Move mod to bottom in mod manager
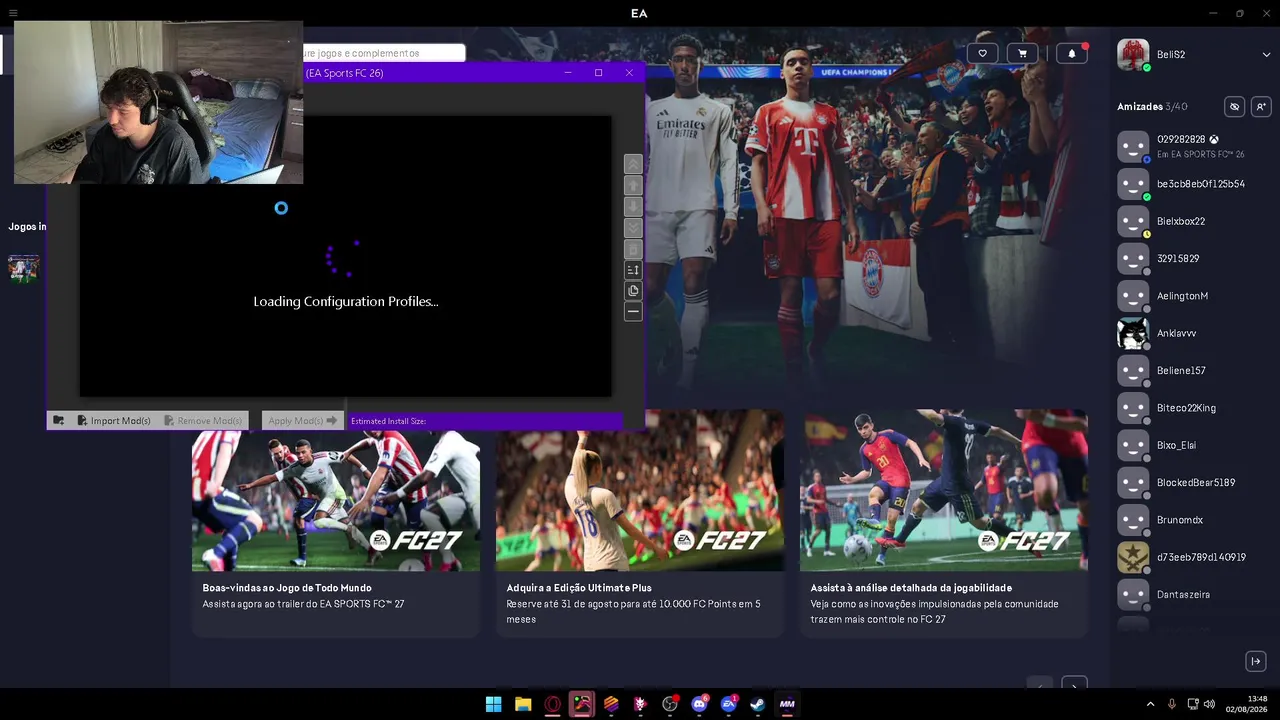This screenshot has height=720, width=1280. (633, 227)
